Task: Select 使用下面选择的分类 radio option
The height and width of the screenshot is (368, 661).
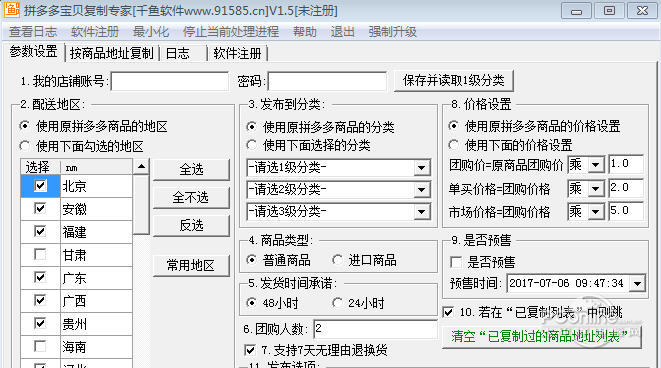Action: [251, 145]
